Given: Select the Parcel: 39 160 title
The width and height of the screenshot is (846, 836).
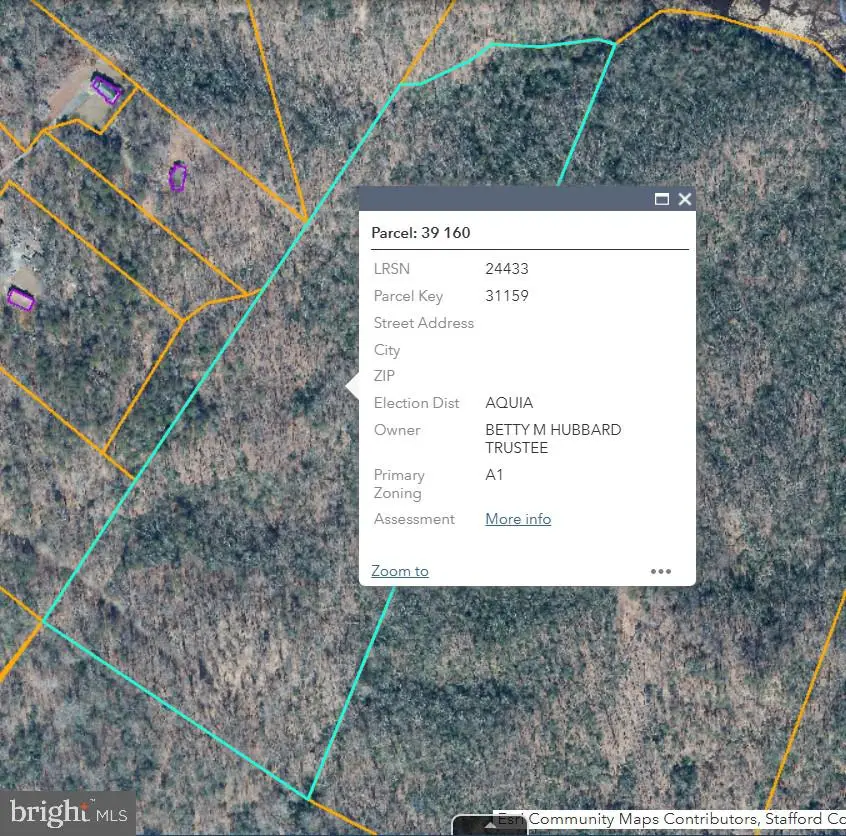Looking at the screenshot, I should 421,233.
